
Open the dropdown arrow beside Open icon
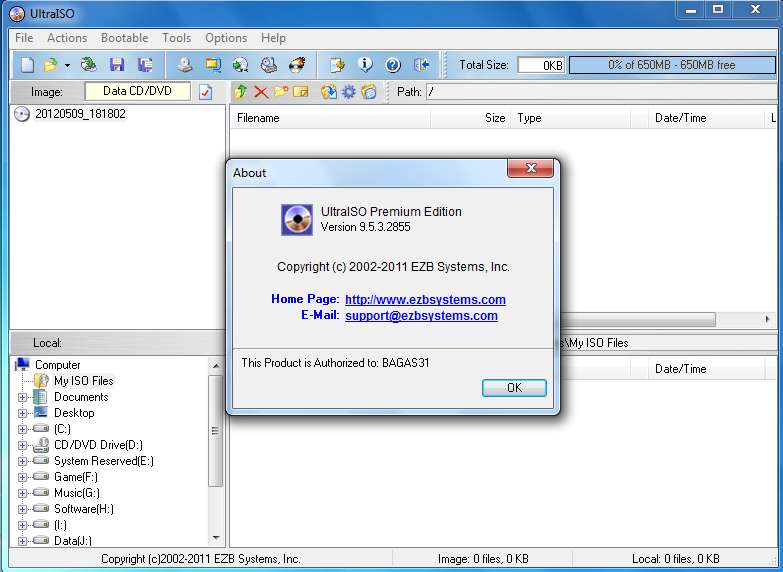click(x=67, y=66)
